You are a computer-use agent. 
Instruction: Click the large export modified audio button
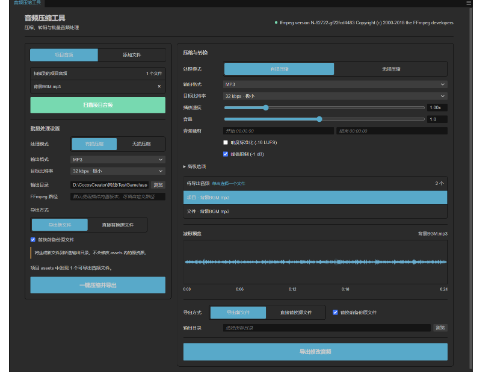tap(315, 352)
